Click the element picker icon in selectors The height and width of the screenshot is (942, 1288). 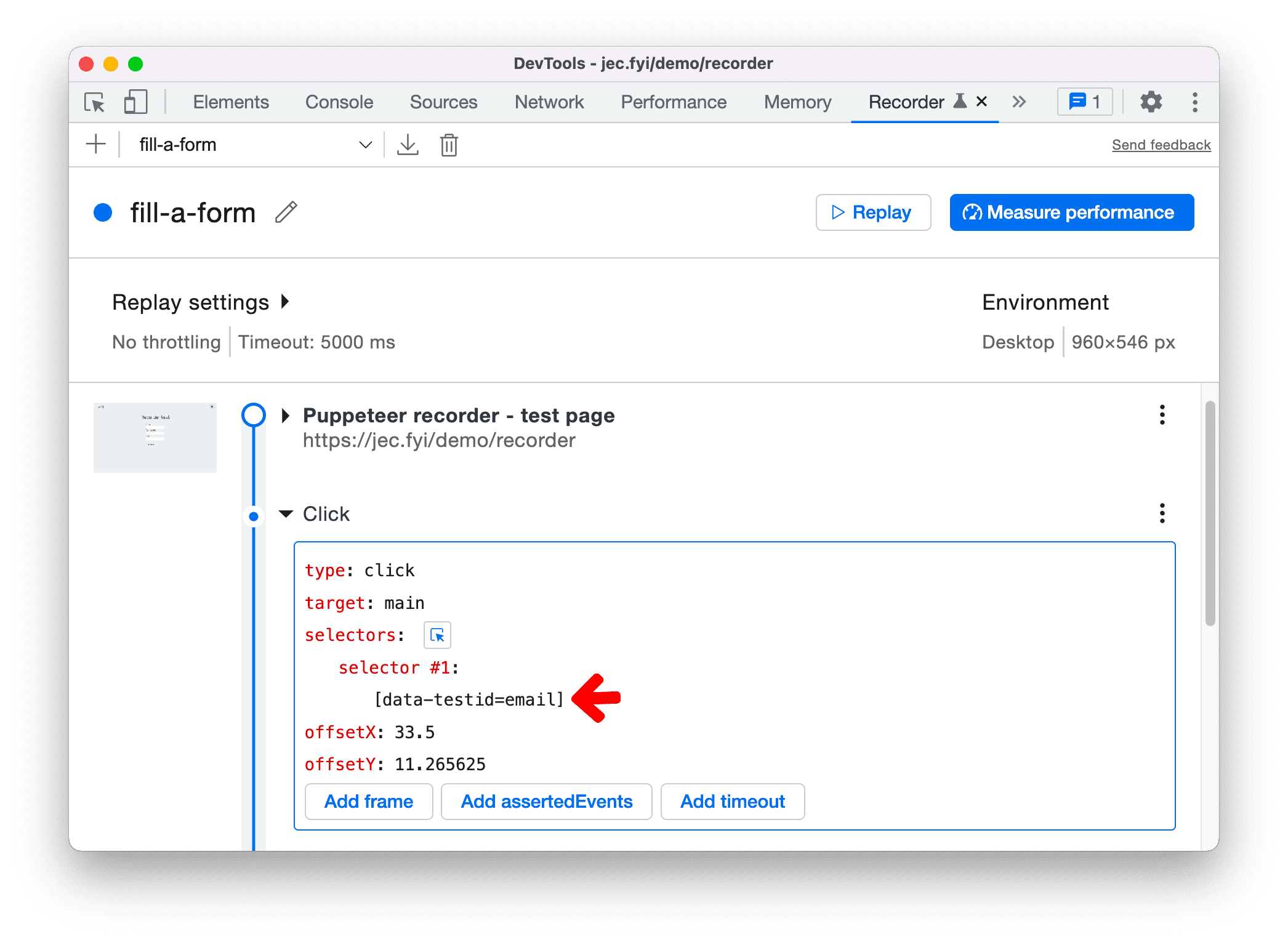[x=435, y=635]
